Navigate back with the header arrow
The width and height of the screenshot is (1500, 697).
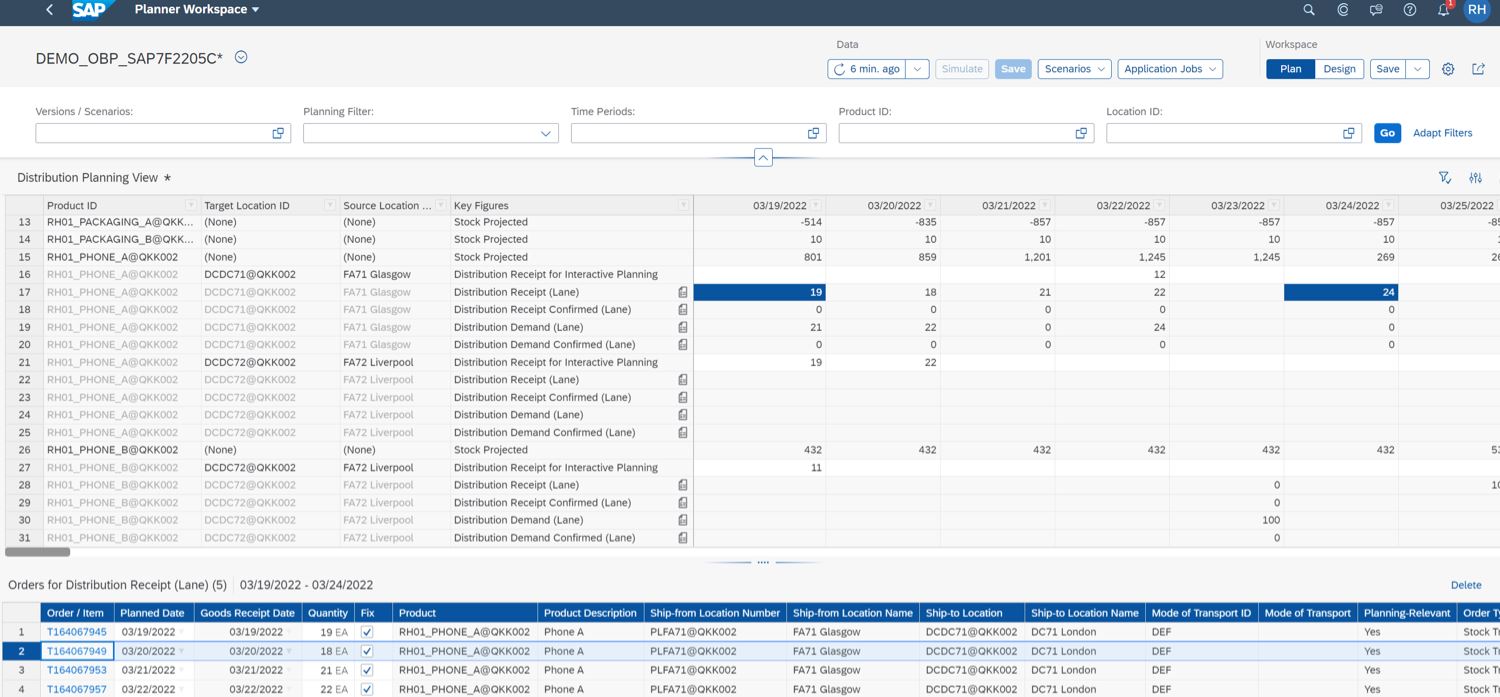[50, 10]
